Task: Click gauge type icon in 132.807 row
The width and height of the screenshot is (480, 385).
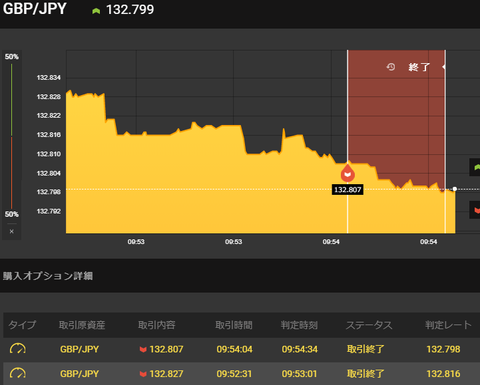Action: click(18, 349)
